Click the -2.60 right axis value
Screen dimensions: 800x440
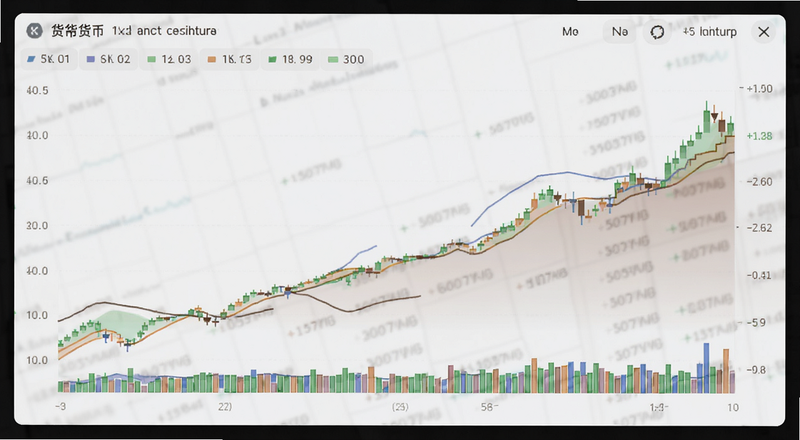759,182
